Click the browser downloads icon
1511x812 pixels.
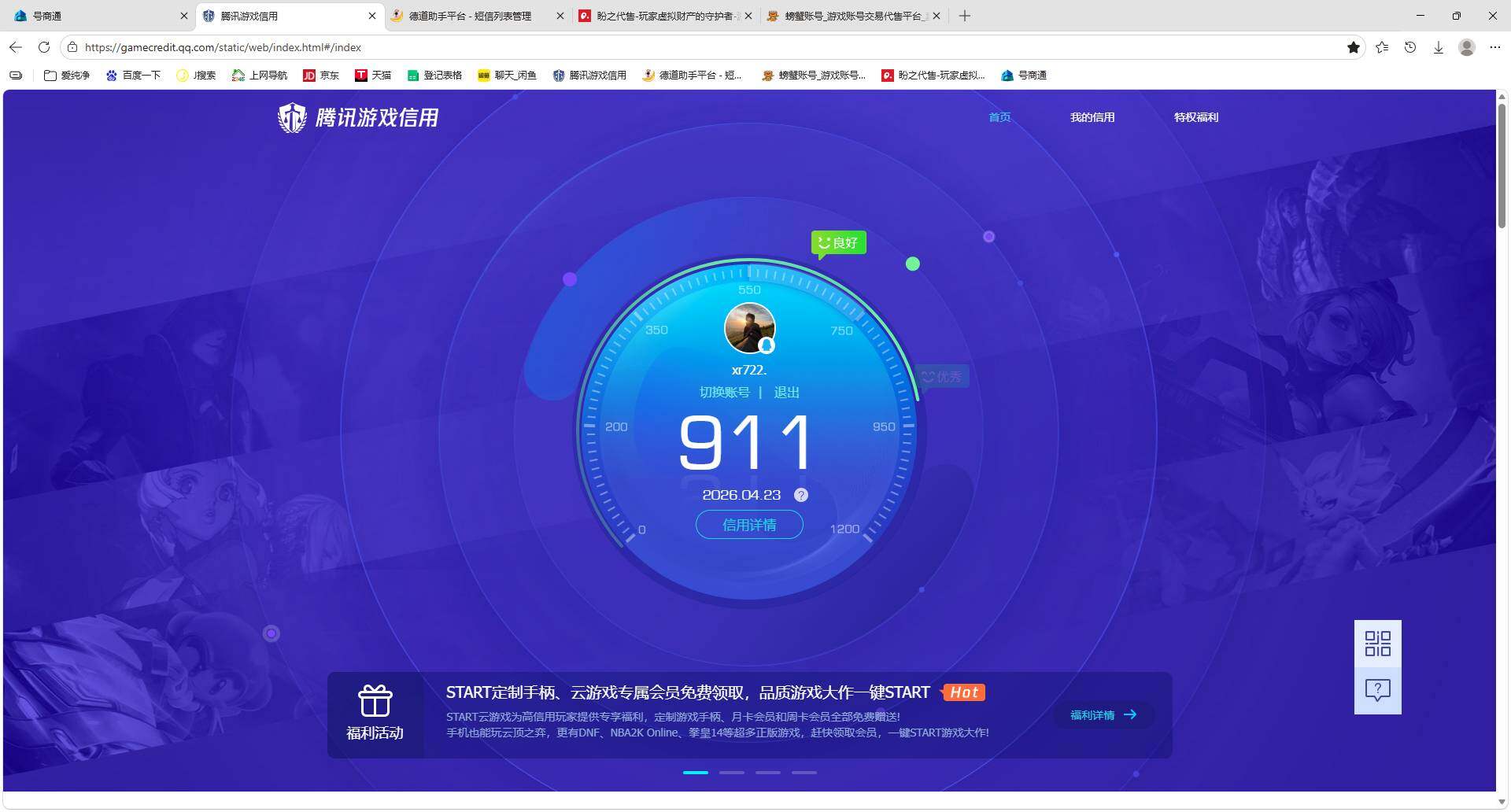pyautogui.click(x=1439, y=47)
